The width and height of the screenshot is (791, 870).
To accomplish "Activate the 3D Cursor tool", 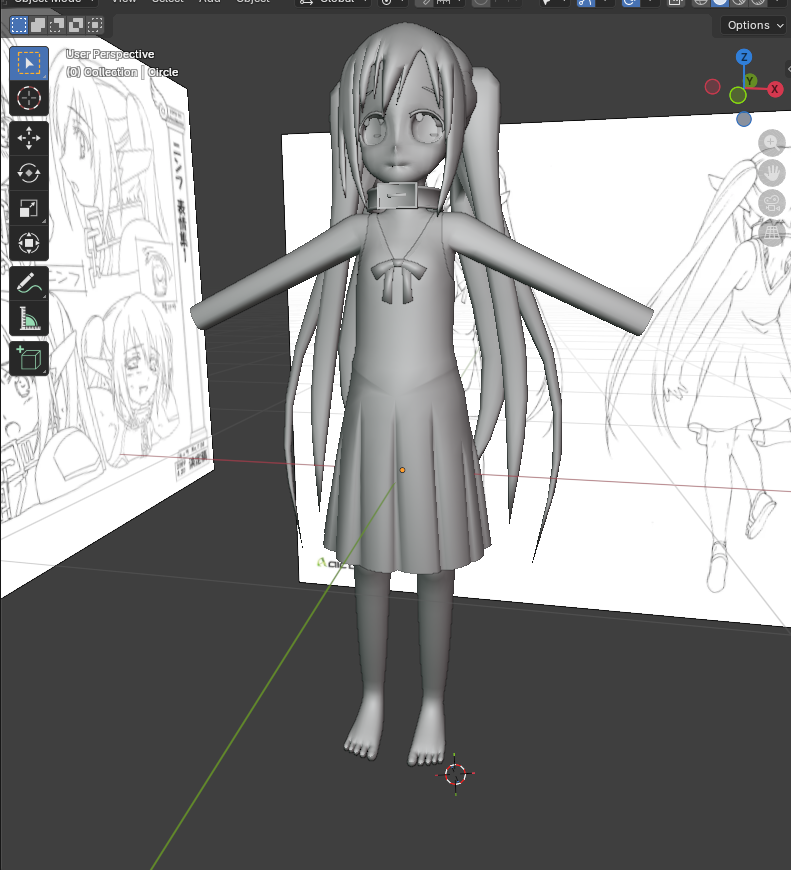I will [29, 98].
